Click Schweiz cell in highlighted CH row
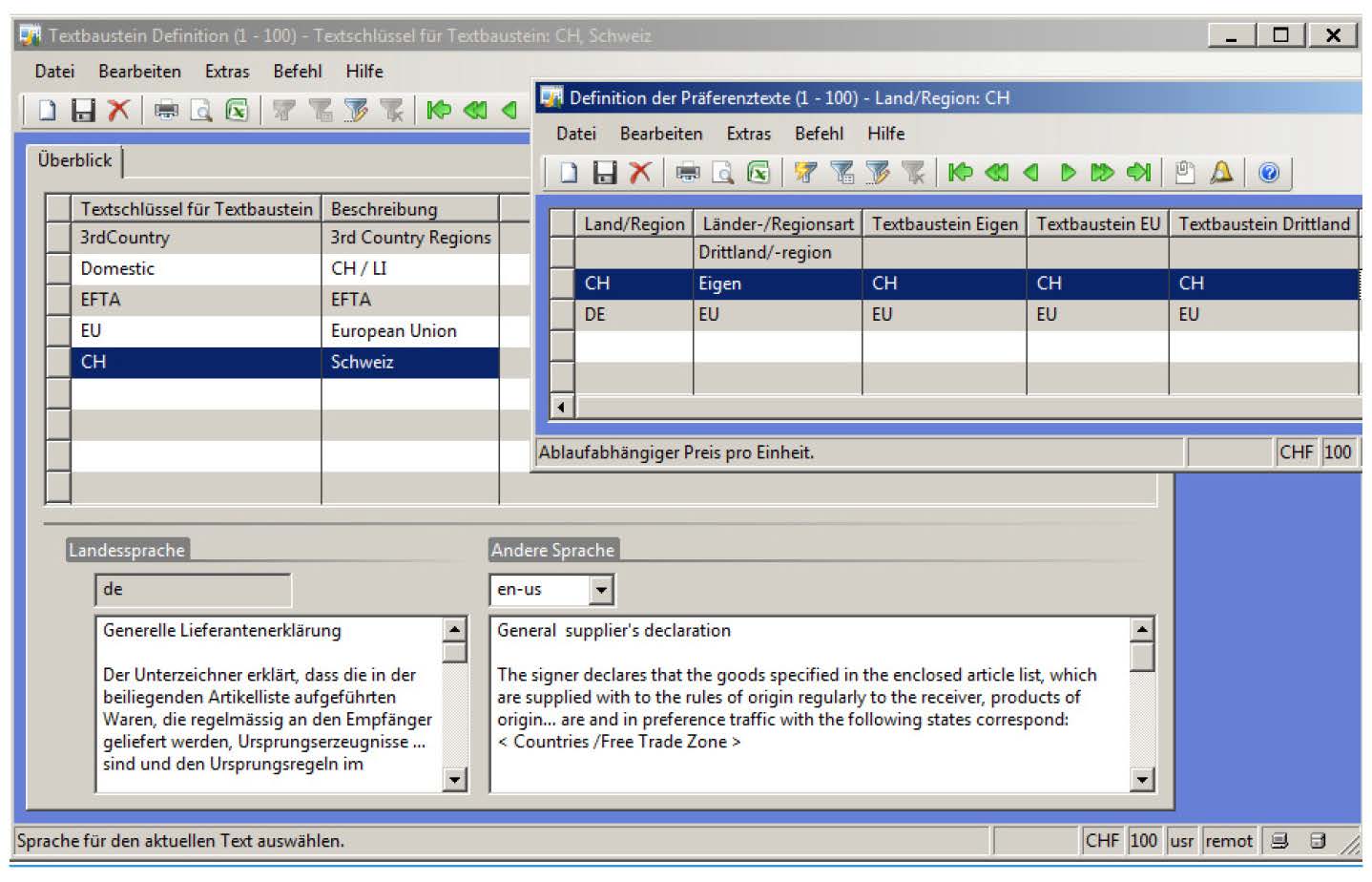The height and width of the screenshot is (882, 1372). coord(410,363)
